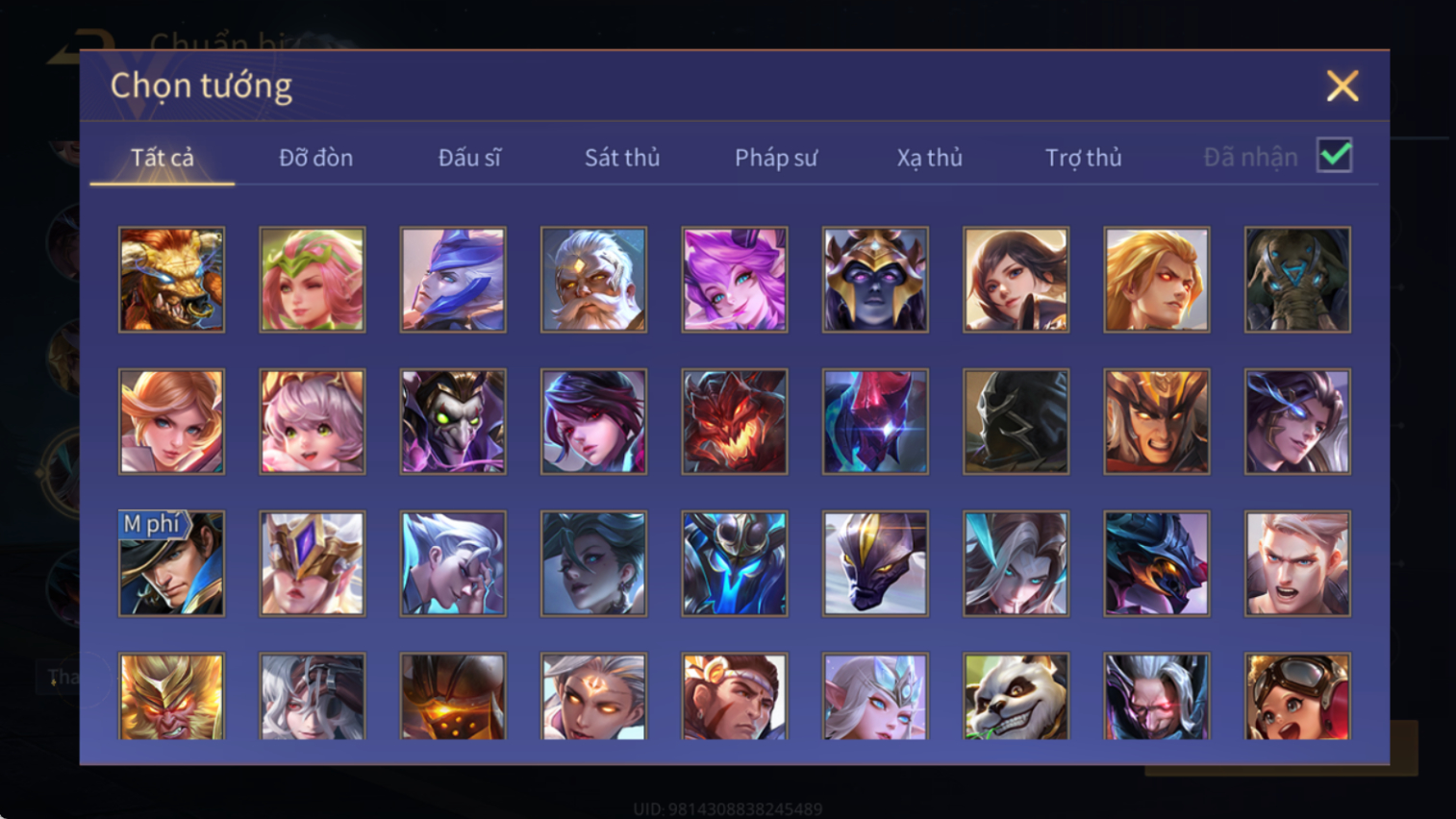Toggle the Đã nhận checkbox

1335,156
